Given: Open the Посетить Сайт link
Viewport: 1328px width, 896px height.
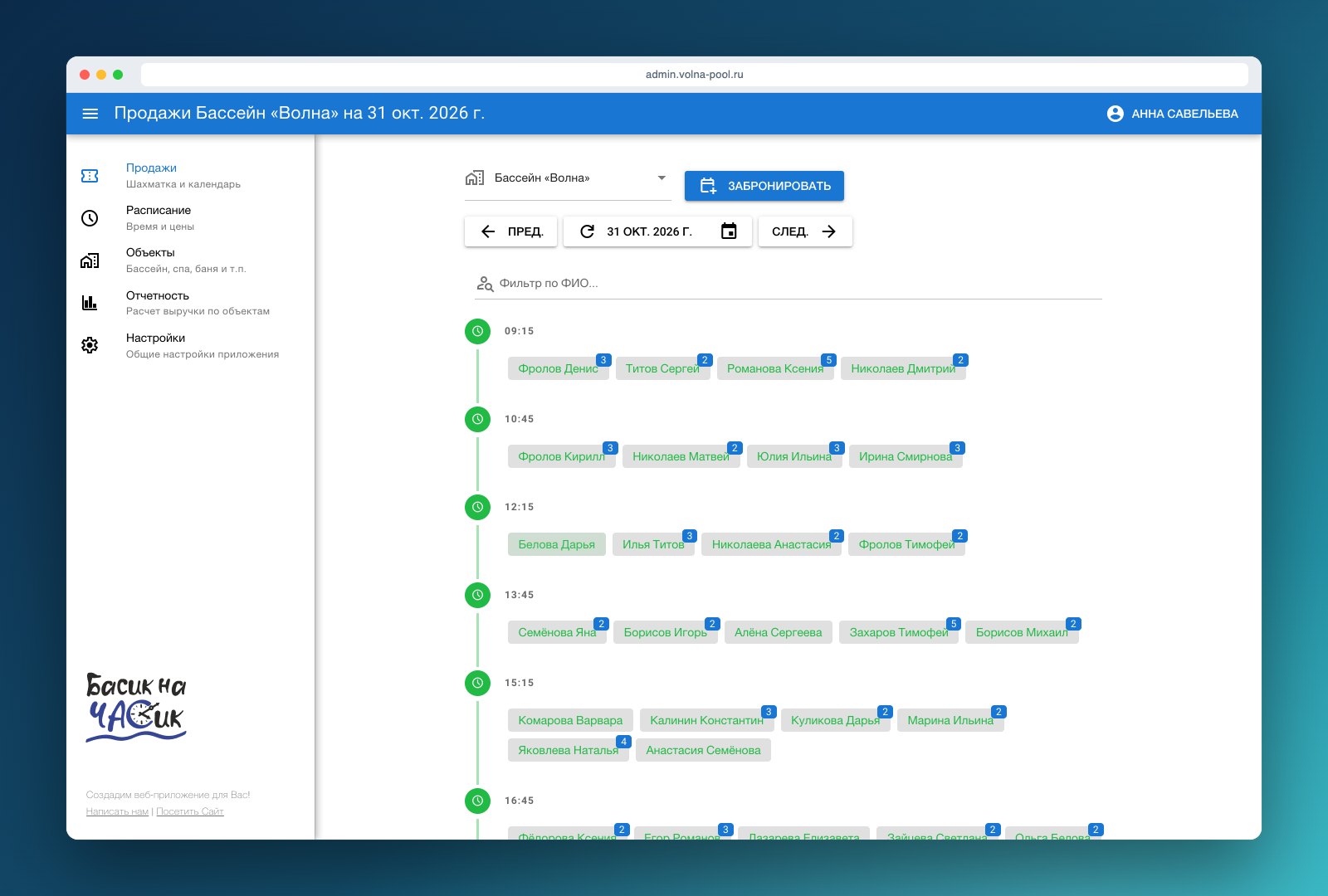Looking at the screenshot, I should [x=190, y=811].
